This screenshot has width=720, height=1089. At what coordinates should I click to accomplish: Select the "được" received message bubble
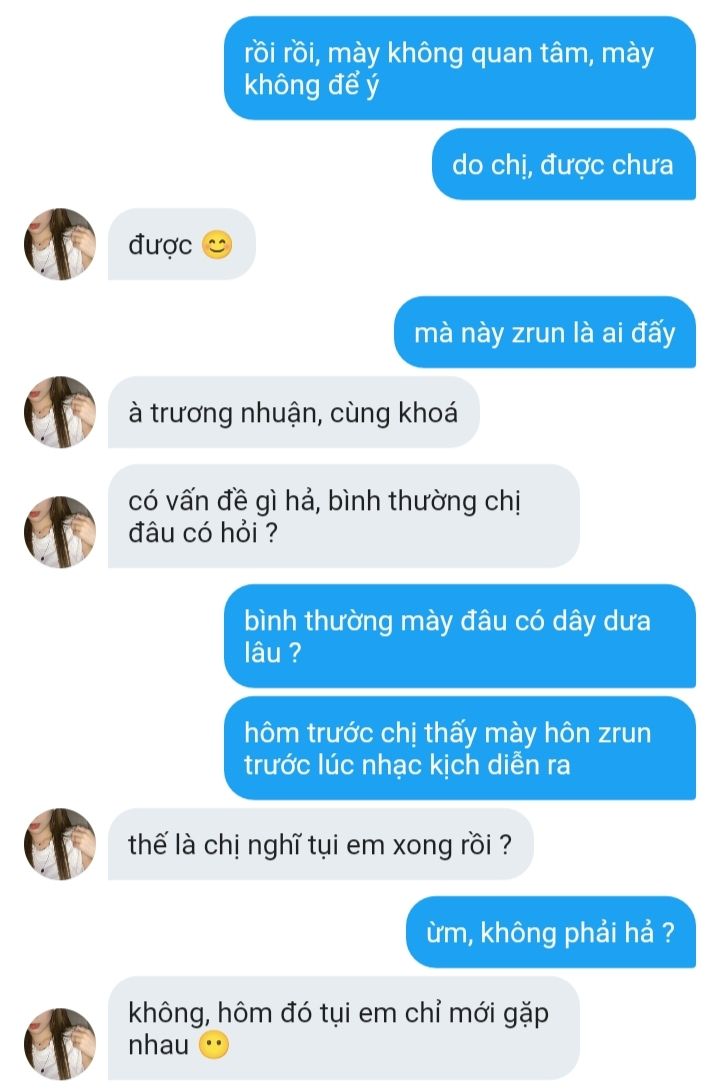click(182, 244)
